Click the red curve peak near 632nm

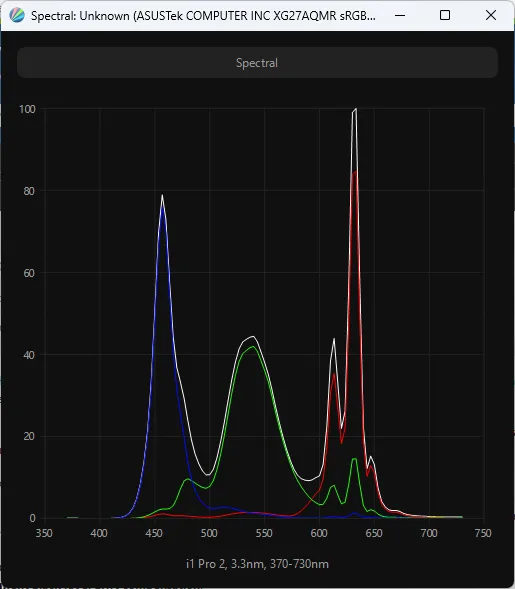[355, 173]
